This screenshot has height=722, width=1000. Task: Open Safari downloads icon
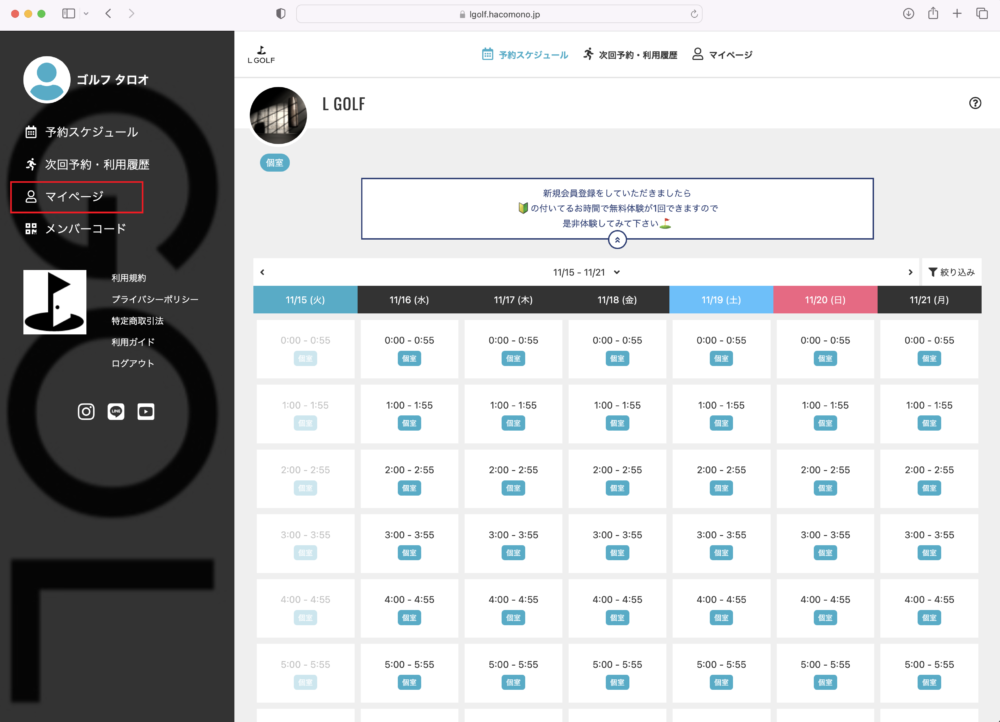(909, 13)
